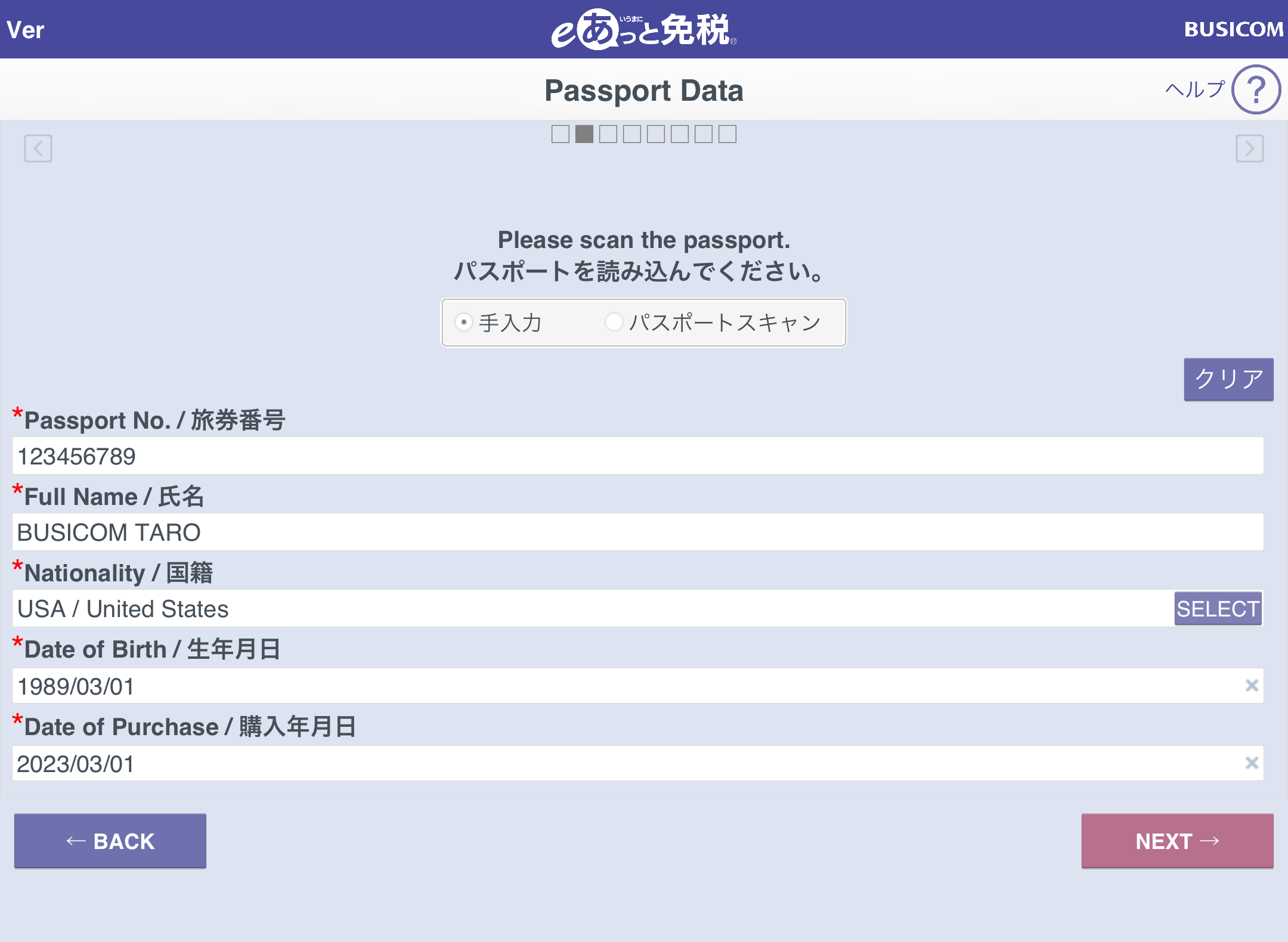Open the Date of Purchase date field

pos(637,763)
